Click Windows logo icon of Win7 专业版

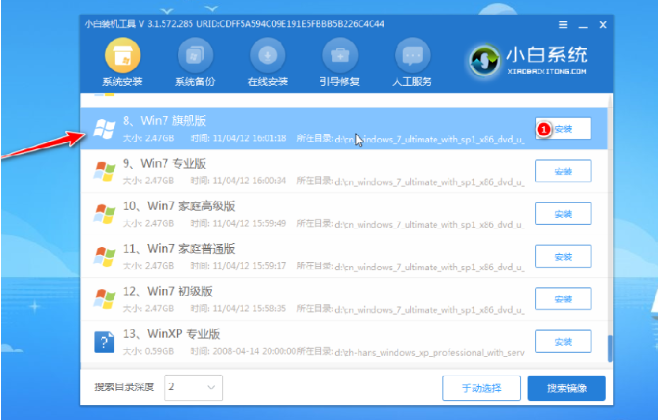tap(104, 171)
